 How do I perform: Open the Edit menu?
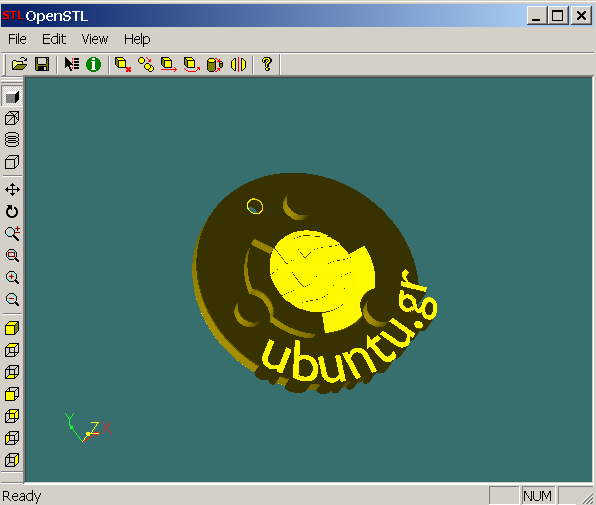54,39
